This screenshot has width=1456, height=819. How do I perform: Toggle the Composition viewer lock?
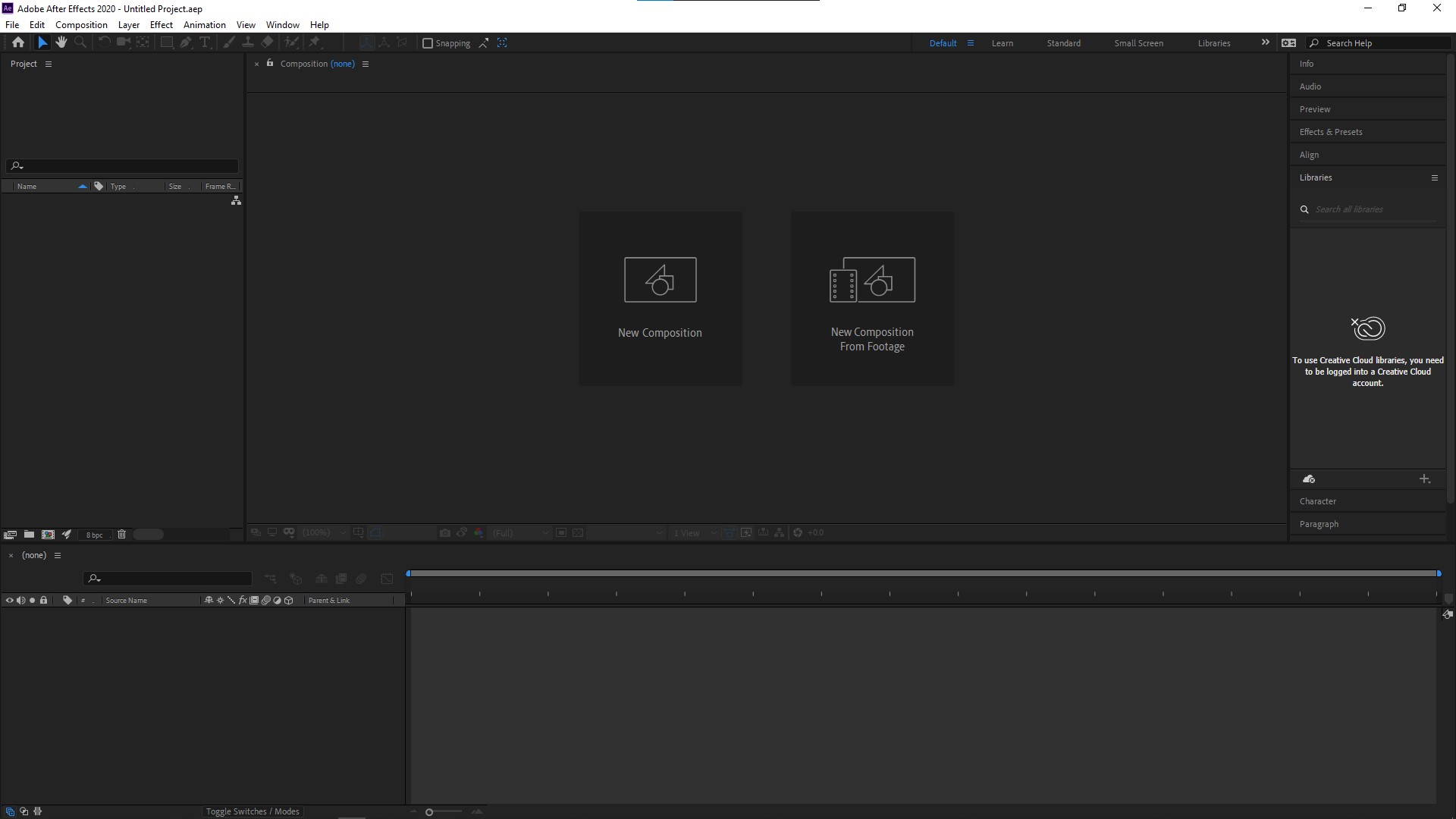[270, 64]
